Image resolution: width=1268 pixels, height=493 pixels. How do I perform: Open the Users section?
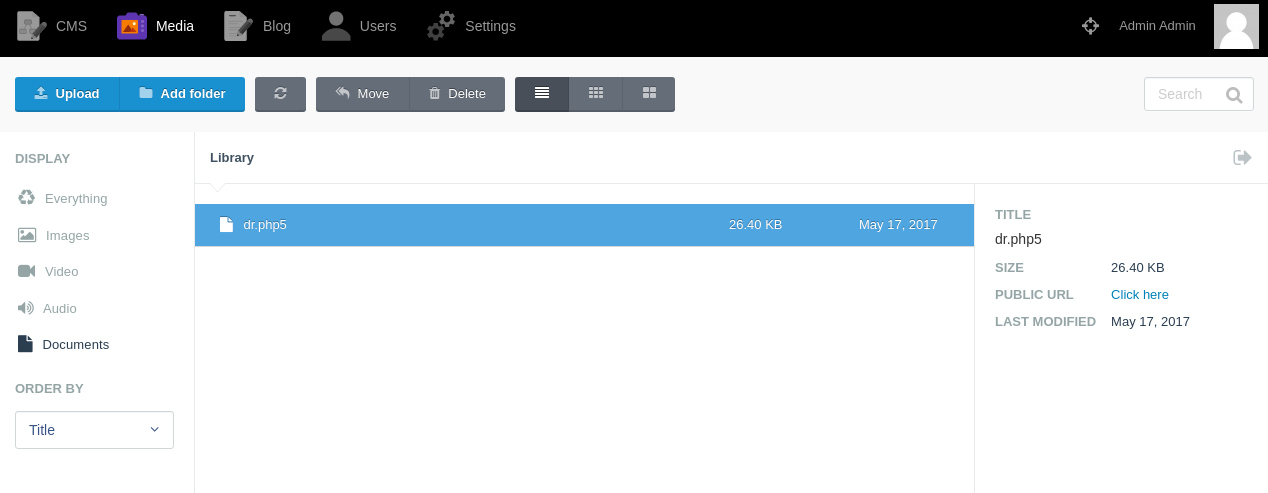359,26
